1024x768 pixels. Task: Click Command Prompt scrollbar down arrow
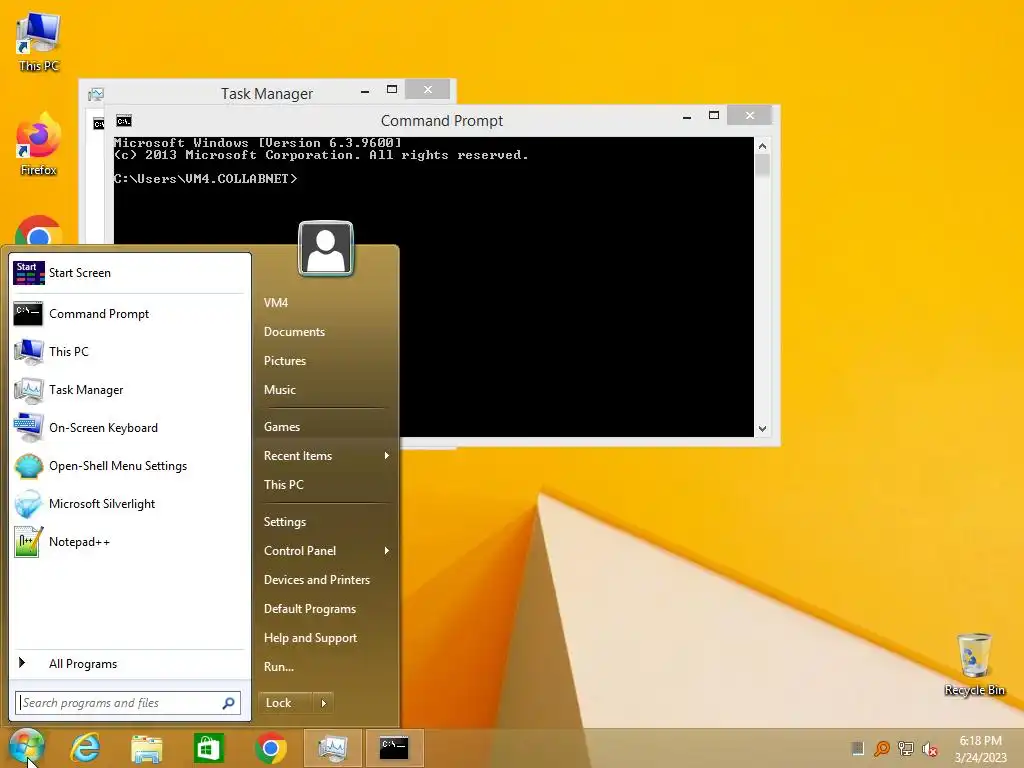point(762,429)
